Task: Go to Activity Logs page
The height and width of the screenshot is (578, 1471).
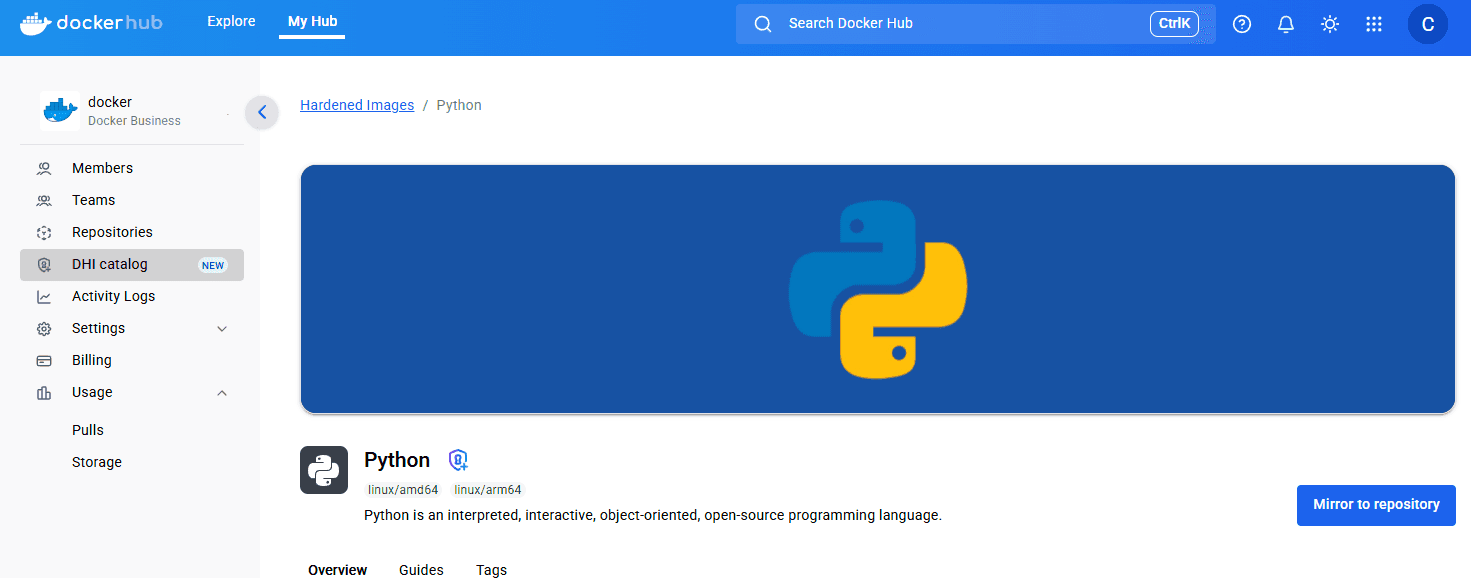Action: point(113,297)
